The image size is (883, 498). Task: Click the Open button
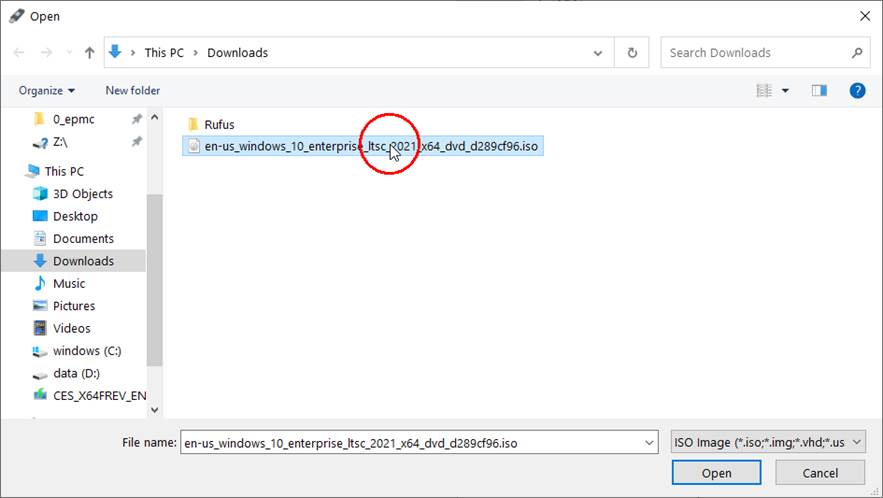[716, 473]
